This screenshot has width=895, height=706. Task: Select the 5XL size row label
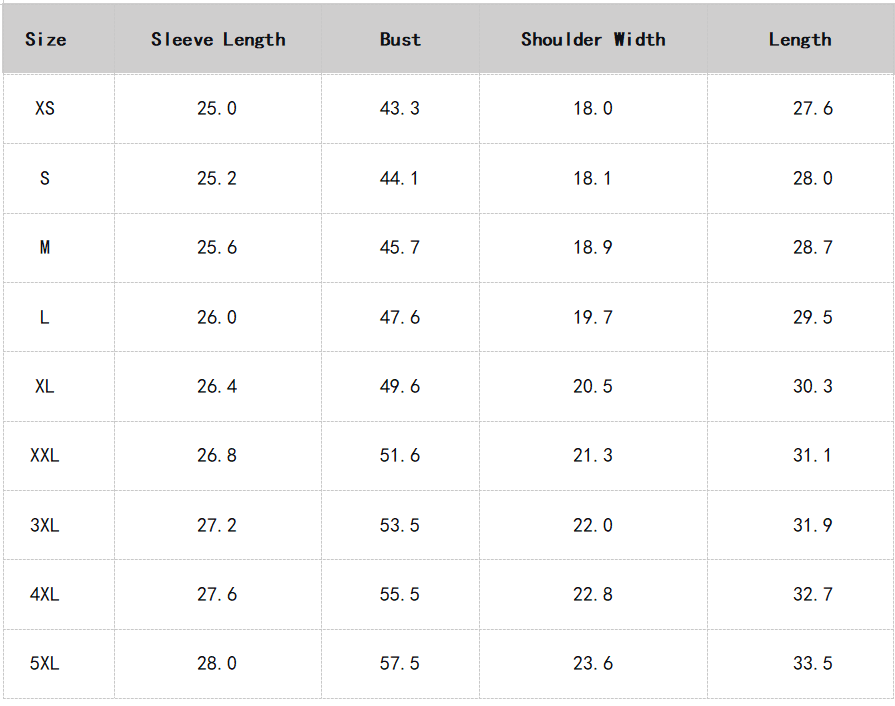45,663
